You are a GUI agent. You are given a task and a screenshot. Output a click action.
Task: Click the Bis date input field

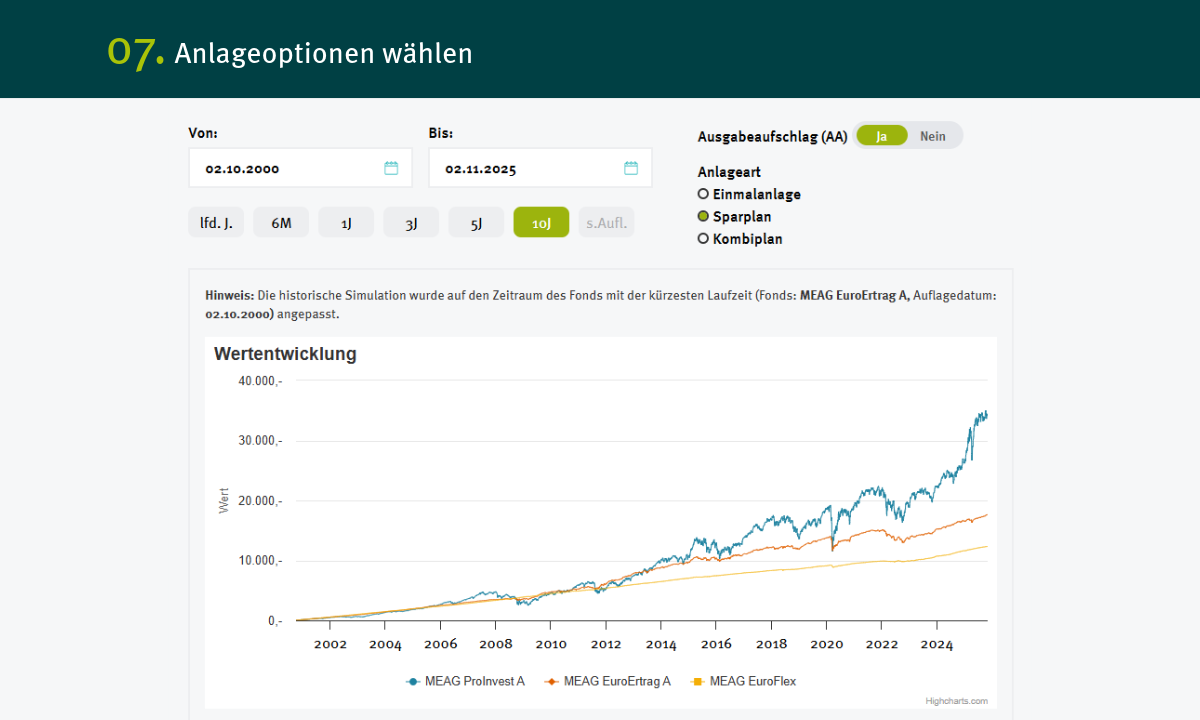click(525, 168)
